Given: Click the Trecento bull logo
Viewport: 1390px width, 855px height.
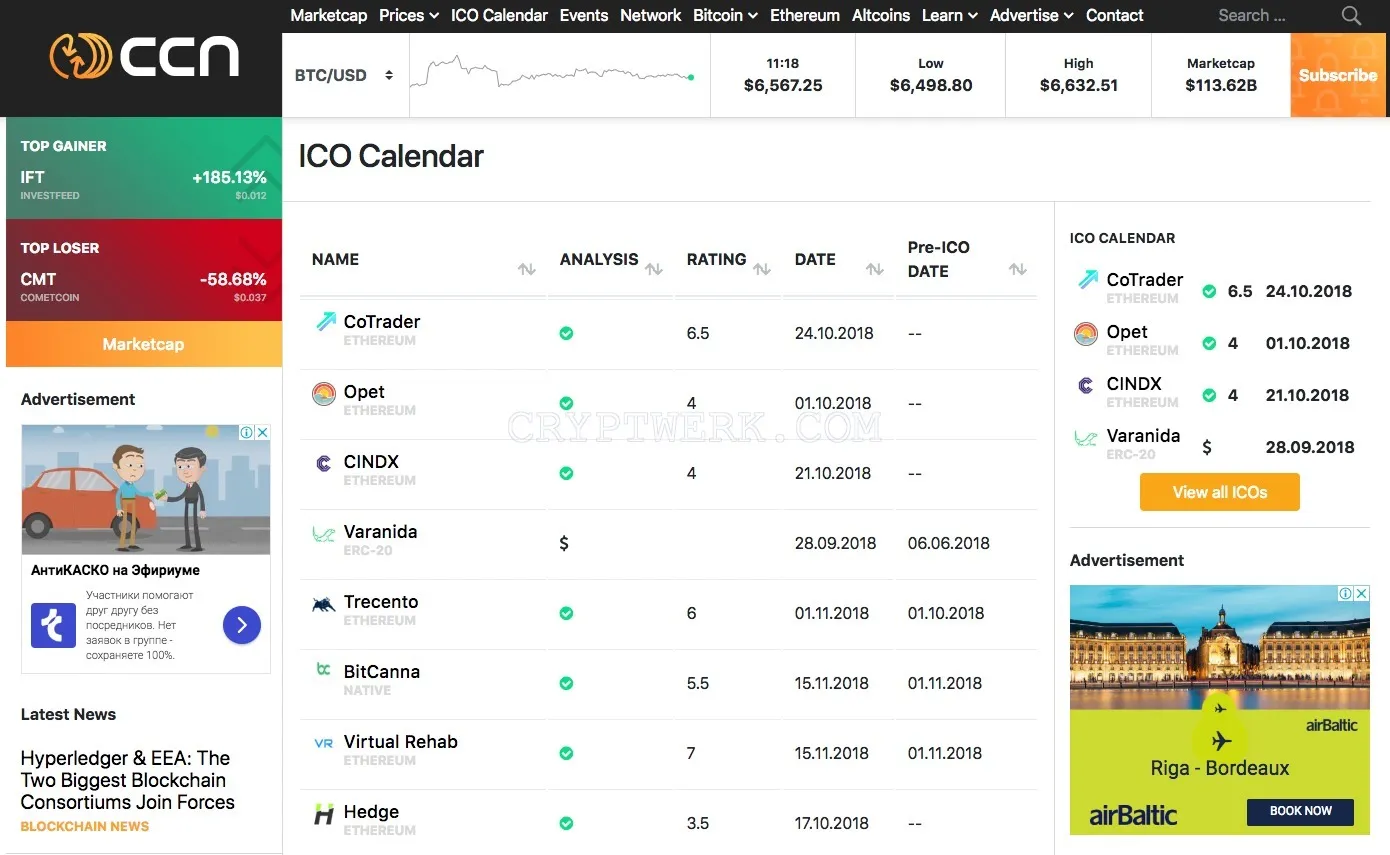Looking at the screenshot, I should tap(324, 603).
